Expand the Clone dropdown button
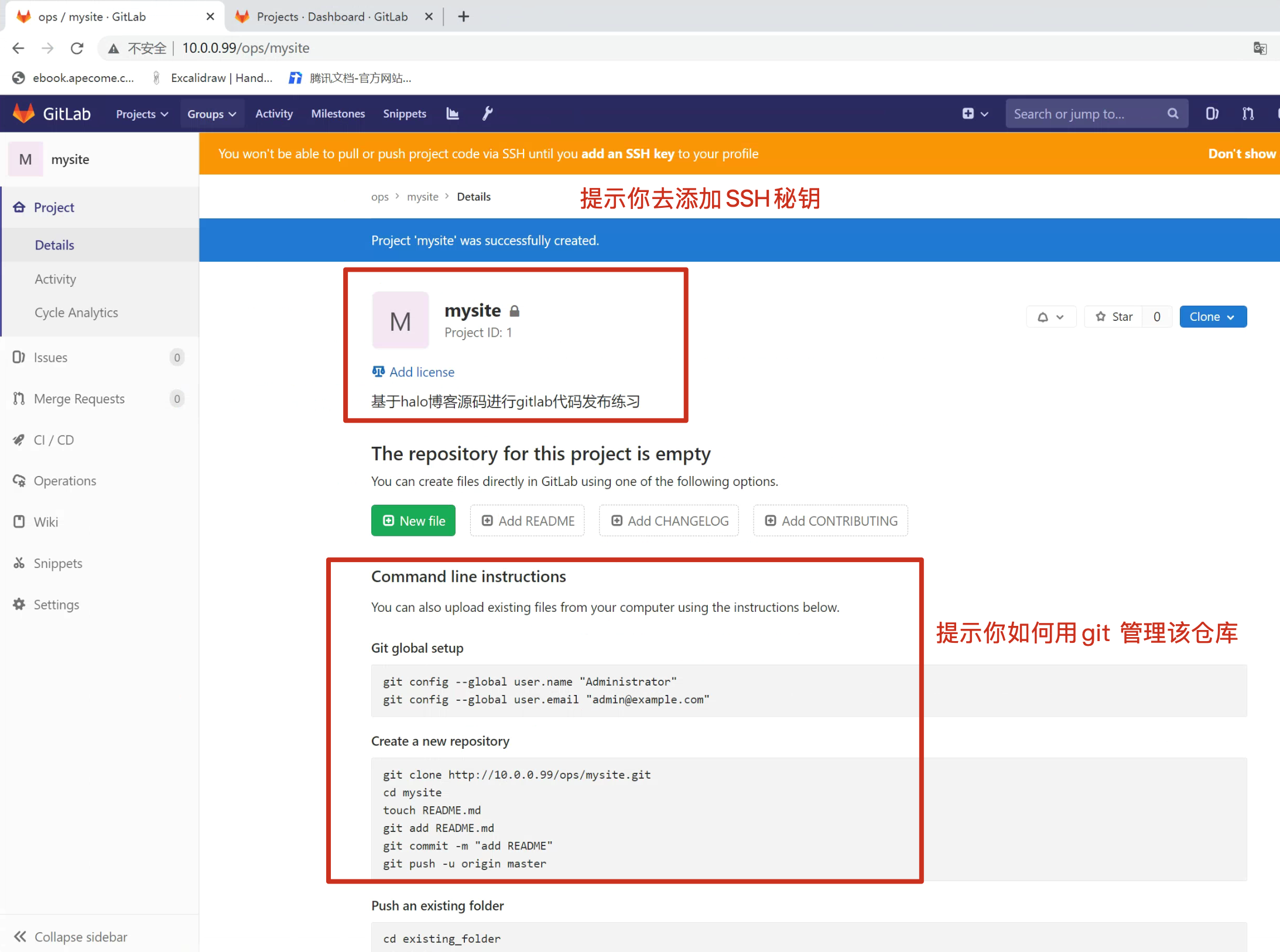This screenshot has width=1280, height=952. point(1212,317)
